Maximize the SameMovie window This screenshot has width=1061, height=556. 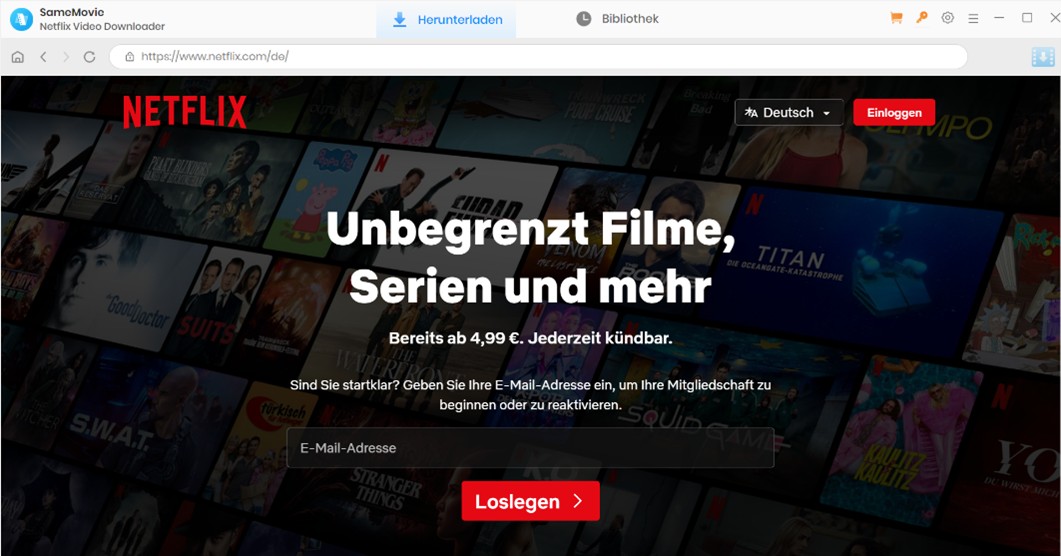(x=1027, y=18)
